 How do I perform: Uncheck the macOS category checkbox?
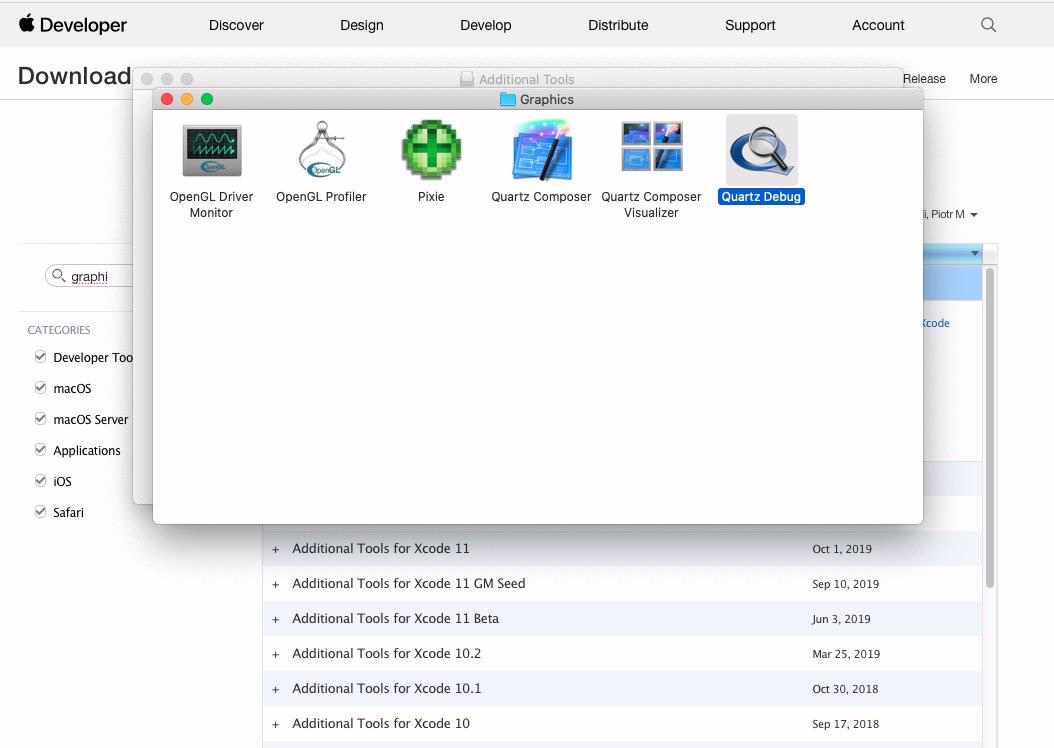41,388
